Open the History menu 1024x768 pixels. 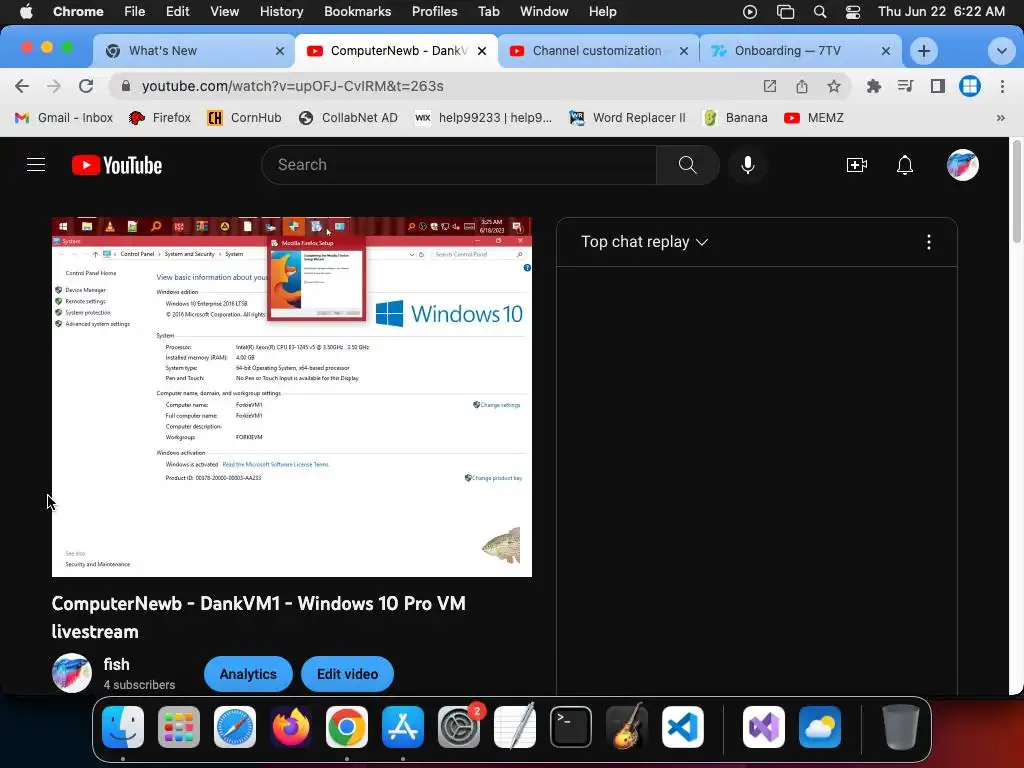point(281,11)
